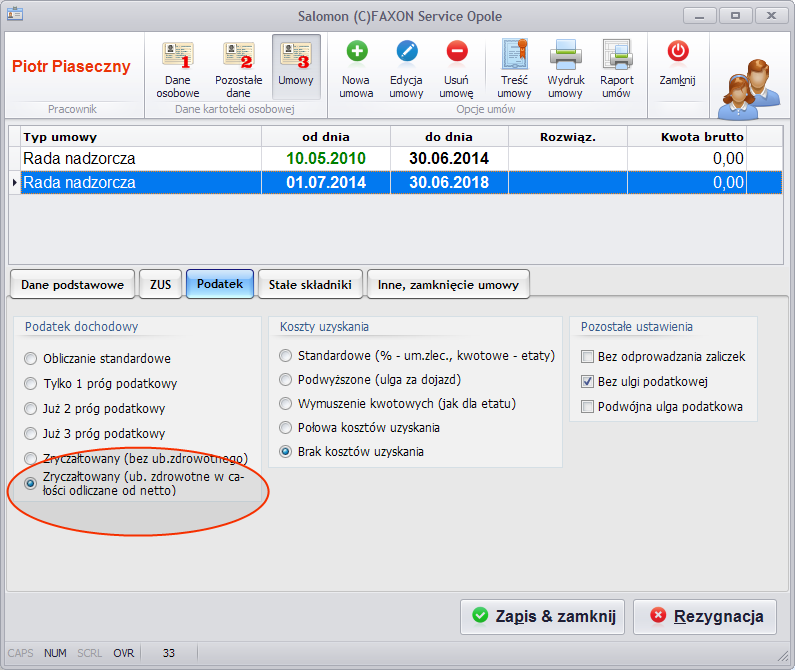Image resolution: width=795 pixels, height=670 pixels.
Task: Open Treść umowy certificate icon
Action: click(x=515, y=54)
